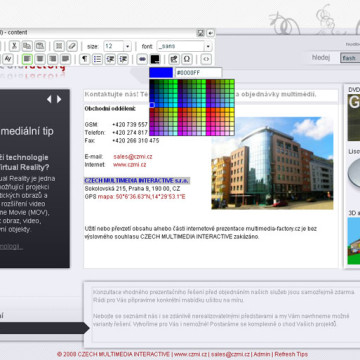
Task: Click the Paste clipboard icon
Action: pyautogui.click(x=40, y=46)
